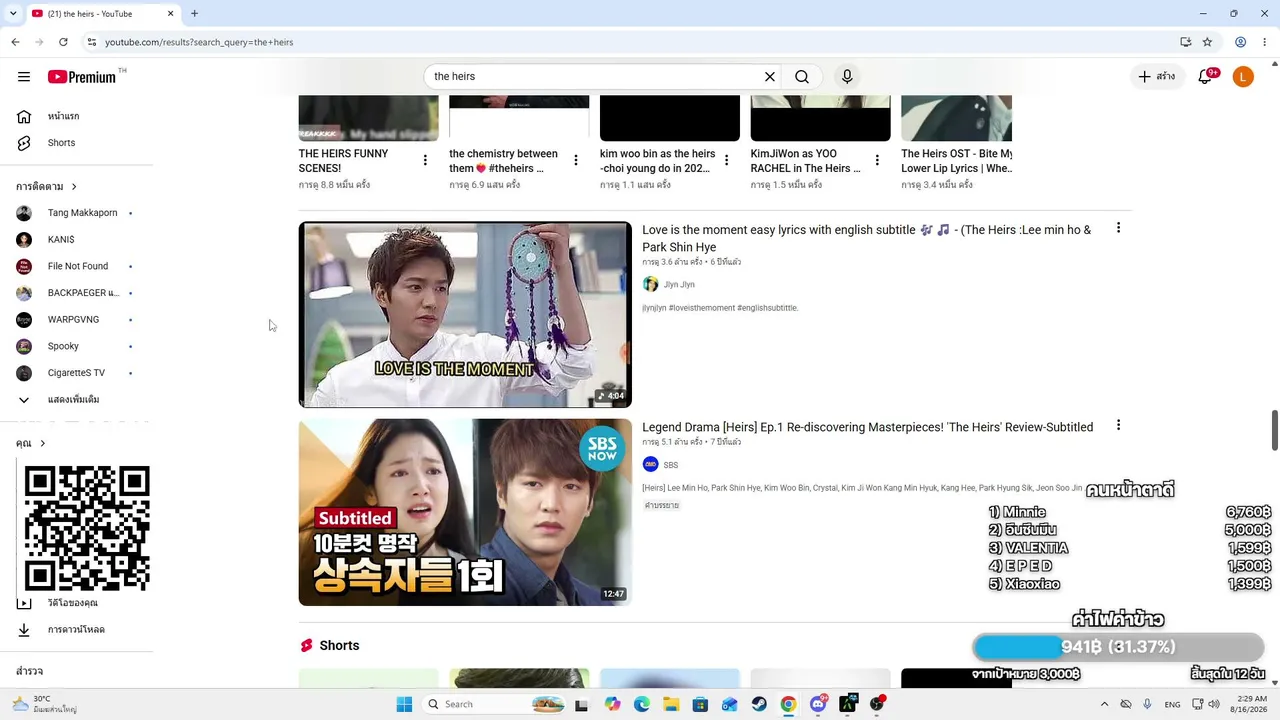1280x720 pixels.
Task: Open options for the chemistry between them short
Action: click(576, 160)
